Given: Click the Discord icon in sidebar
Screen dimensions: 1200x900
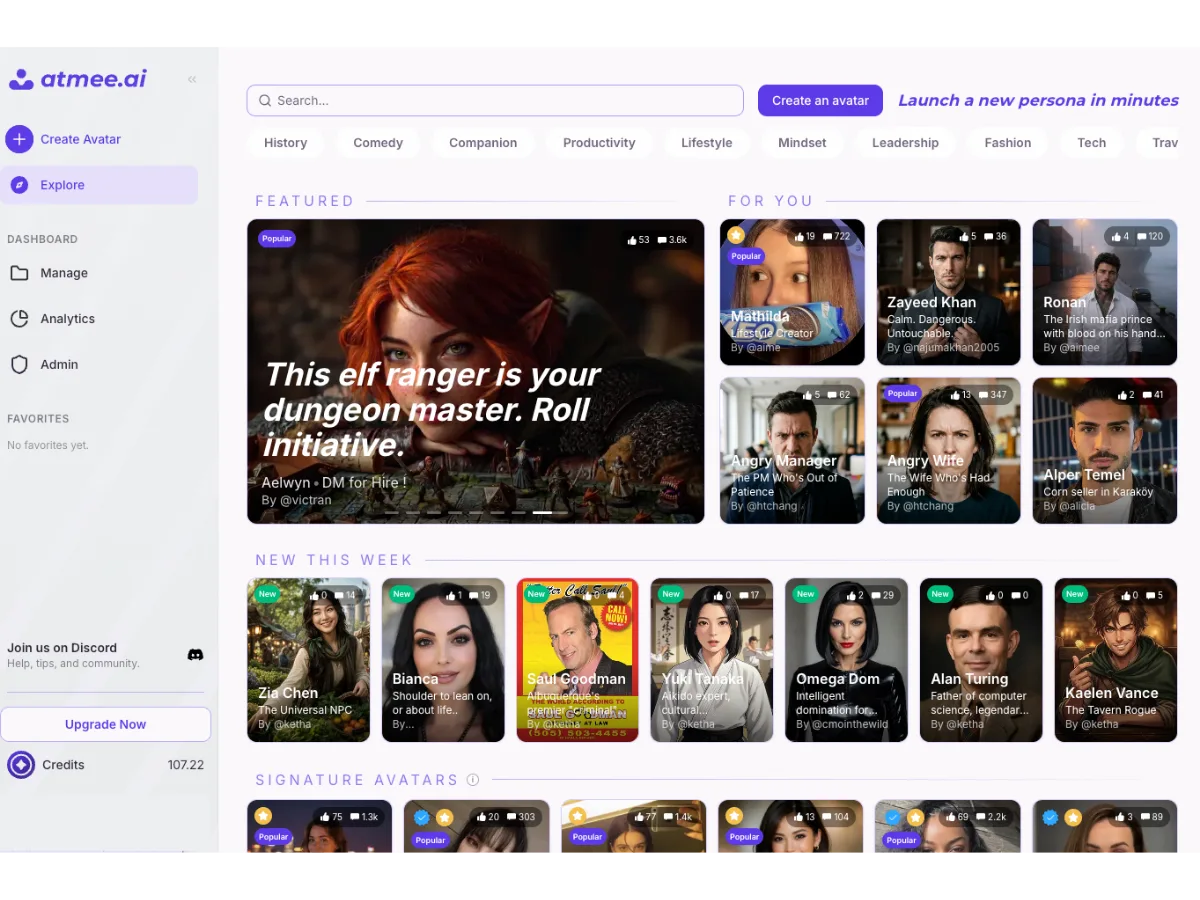Looking at the screenshot, I should [196, 655].
